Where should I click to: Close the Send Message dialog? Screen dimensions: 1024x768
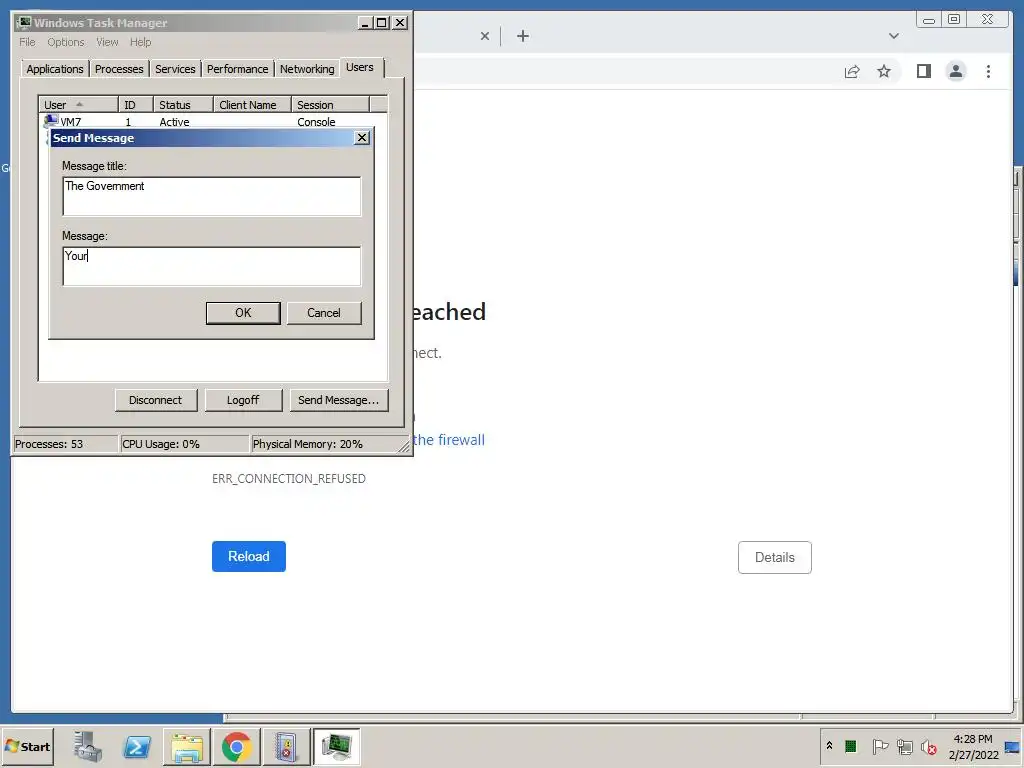coord(362,138)
